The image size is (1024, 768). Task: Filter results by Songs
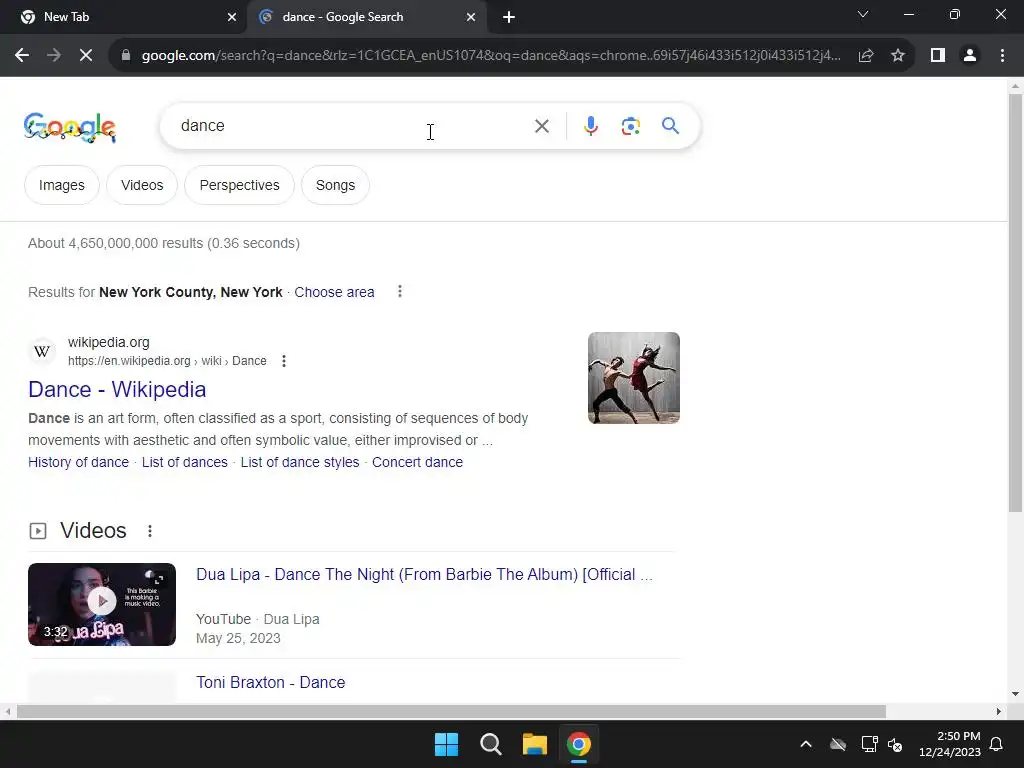coord(336,185)
